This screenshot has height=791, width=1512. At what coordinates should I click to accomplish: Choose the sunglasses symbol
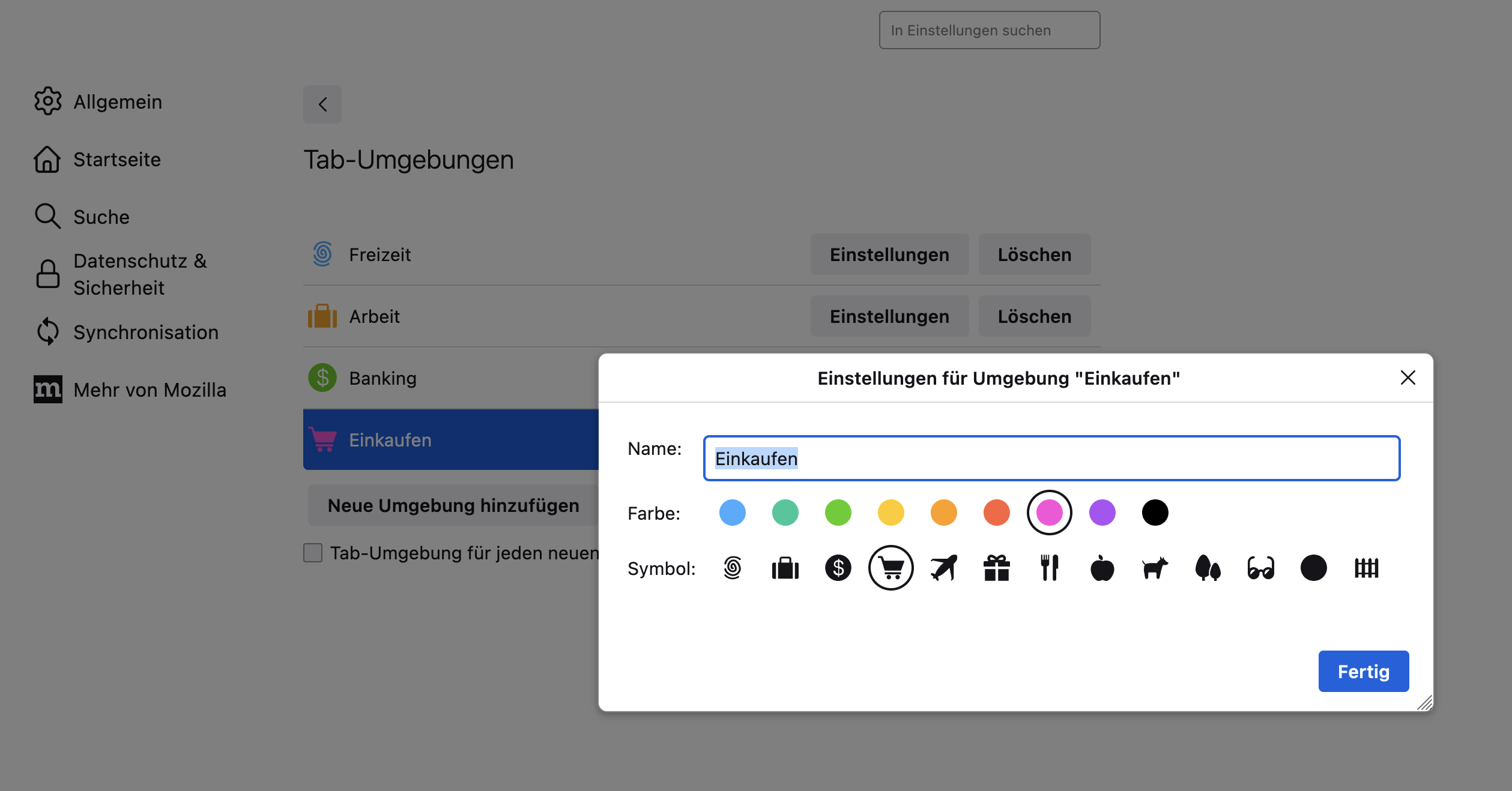click(1260, 568)
